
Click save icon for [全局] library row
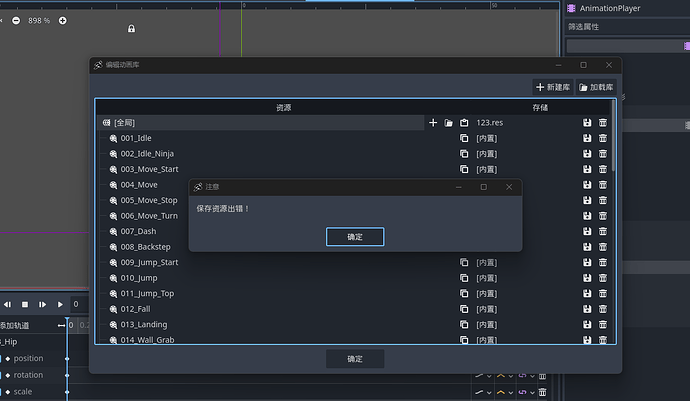click(x=587, y=122)
